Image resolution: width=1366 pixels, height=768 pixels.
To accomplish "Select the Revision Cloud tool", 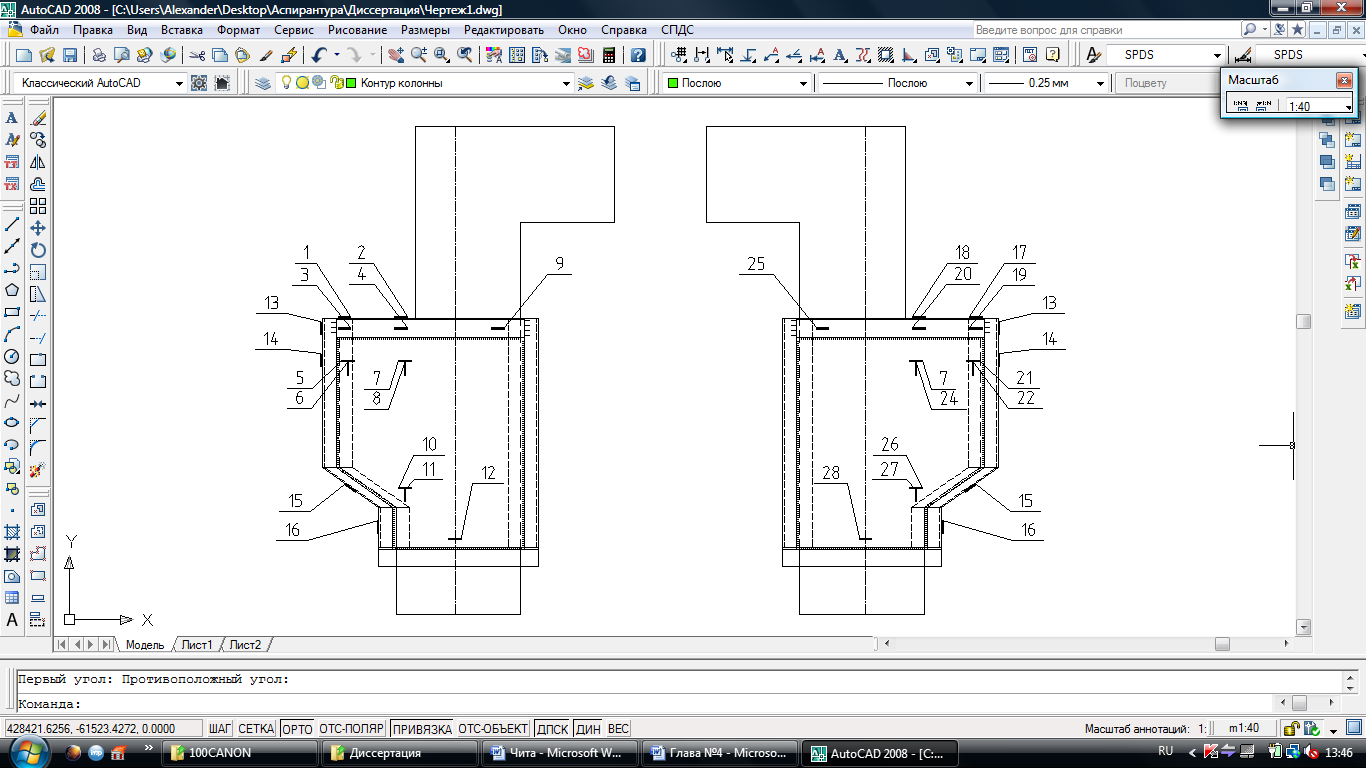I will (x=12, y=378).
